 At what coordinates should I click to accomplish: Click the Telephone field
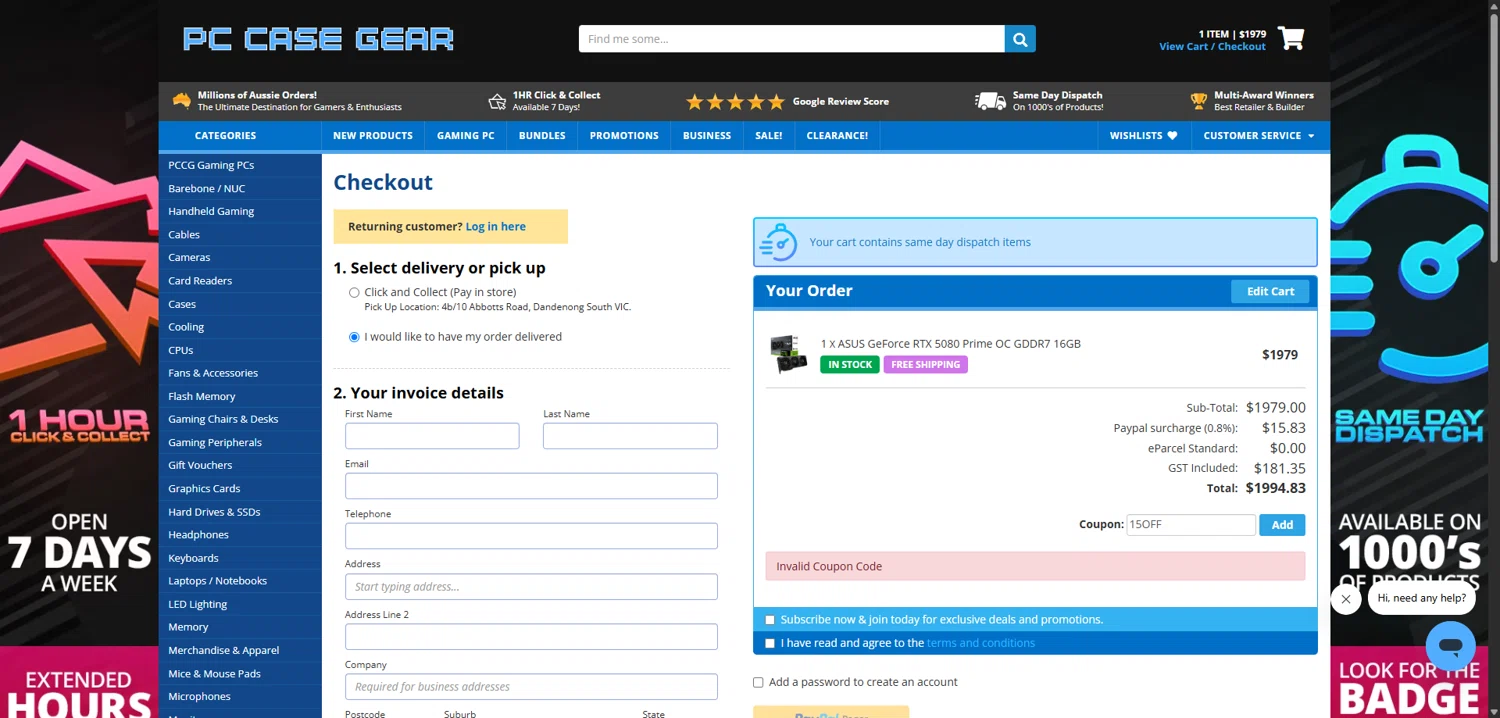point(531,536)
